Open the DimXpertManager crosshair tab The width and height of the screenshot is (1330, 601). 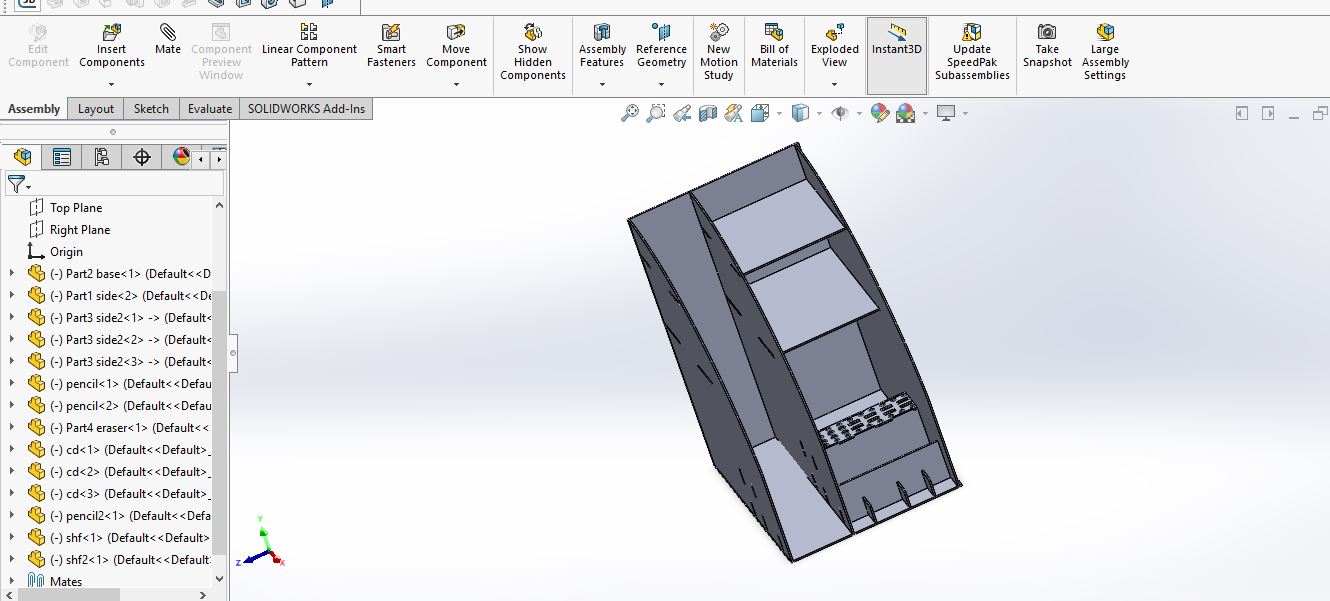pos(142,157)
